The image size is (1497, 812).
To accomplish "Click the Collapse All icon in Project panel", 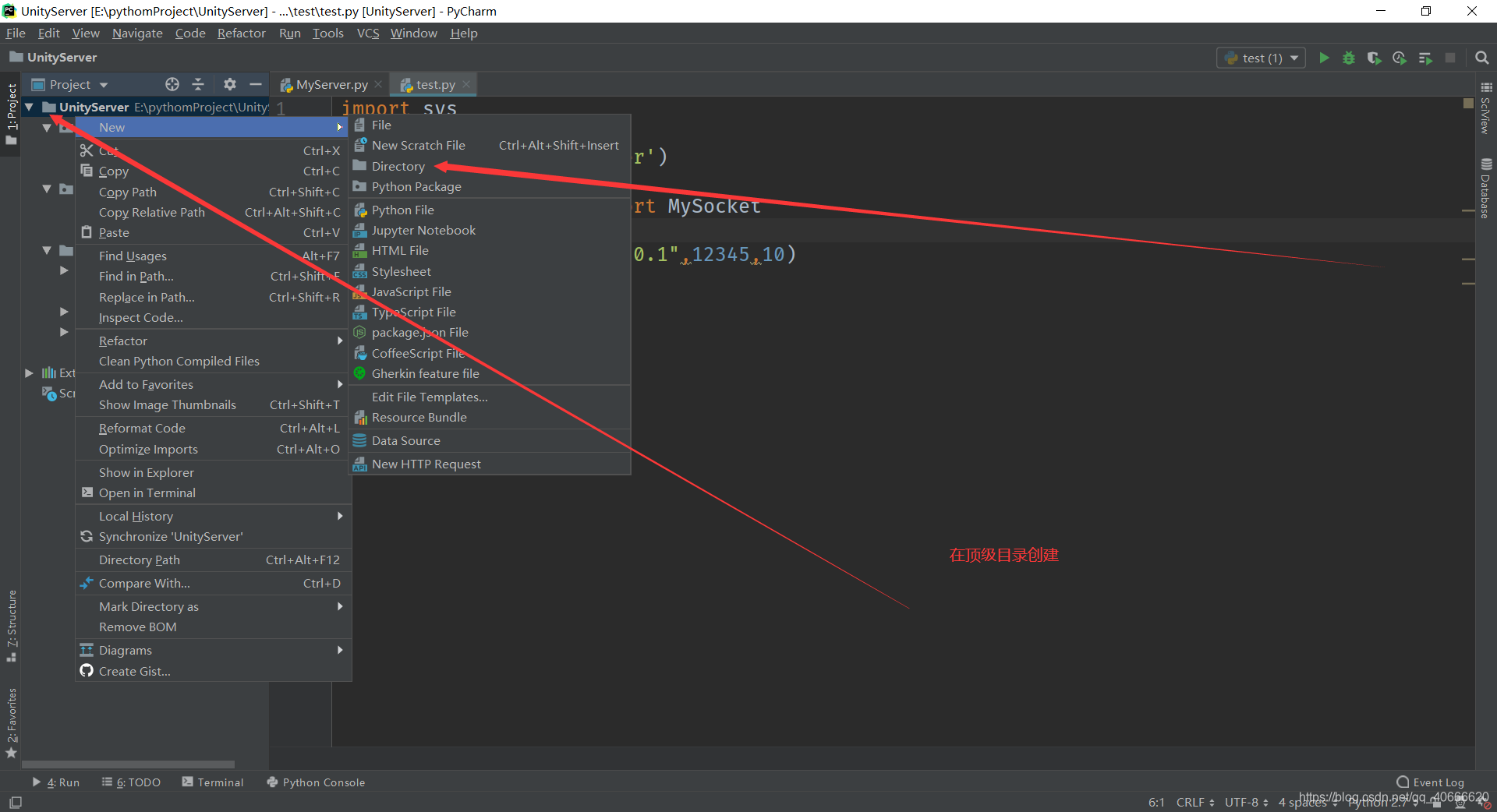I will click(x=198, y=84).
